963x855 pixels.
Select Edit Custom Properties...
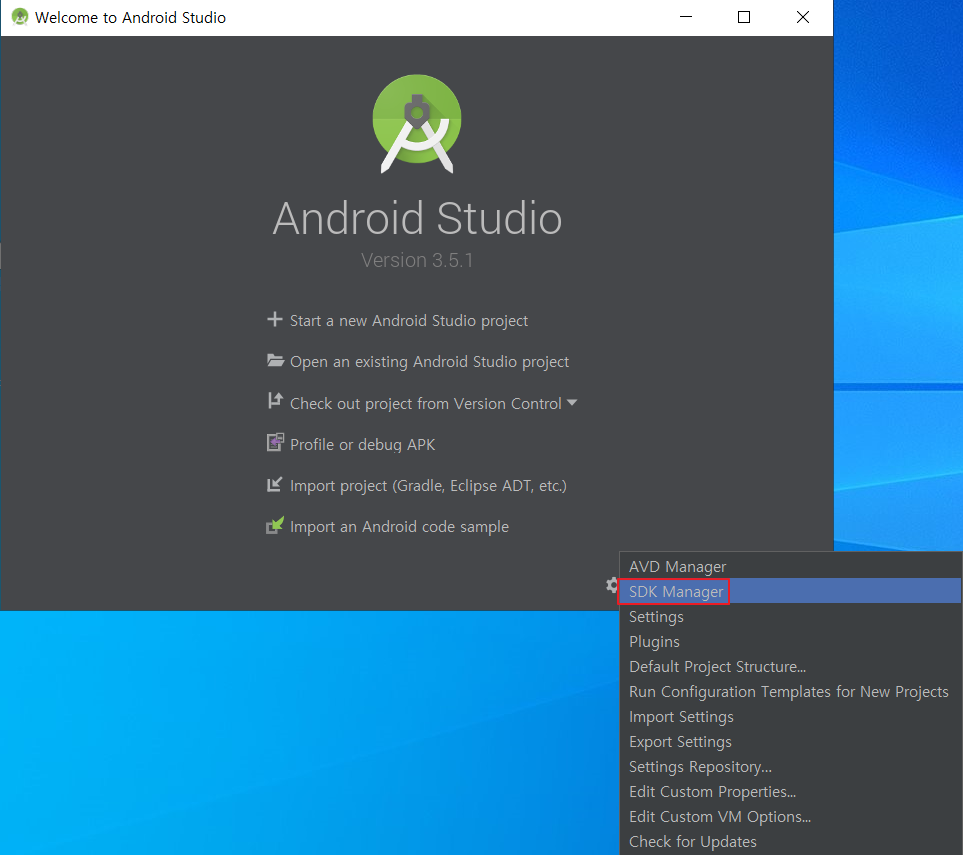point(790,792)
